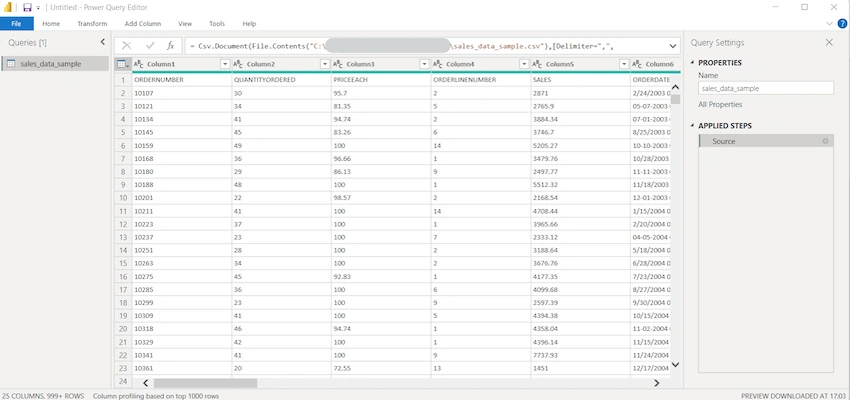
Task: Open quick access toolbar dropdown arrow
Action: click(38, 8)
